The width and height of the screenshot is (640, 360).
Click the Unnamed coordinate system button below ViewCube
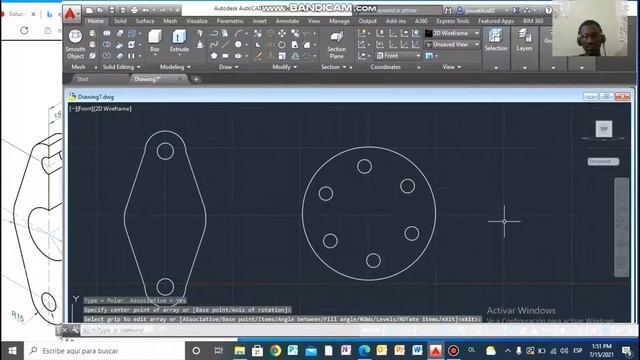pos(603,162)
